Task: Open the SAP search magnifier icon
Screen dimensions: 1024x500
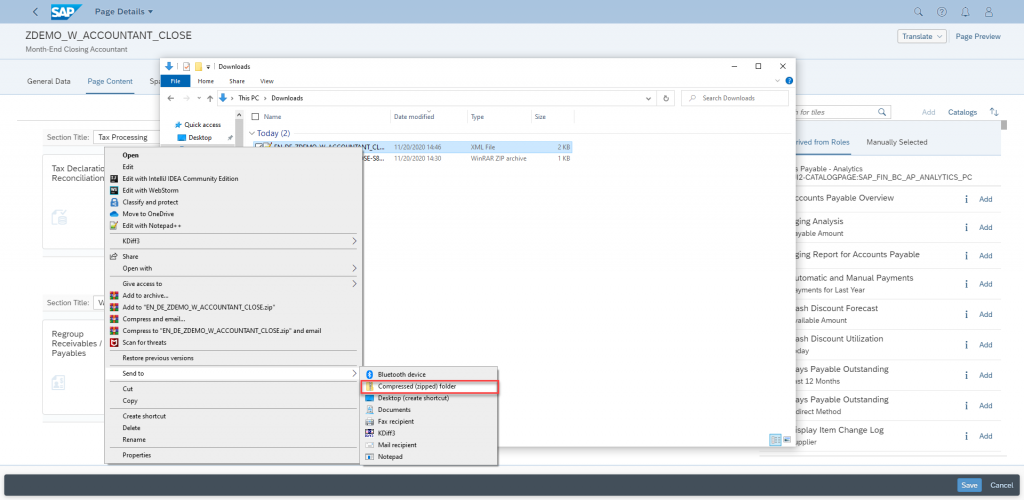Action: (918, 12)
